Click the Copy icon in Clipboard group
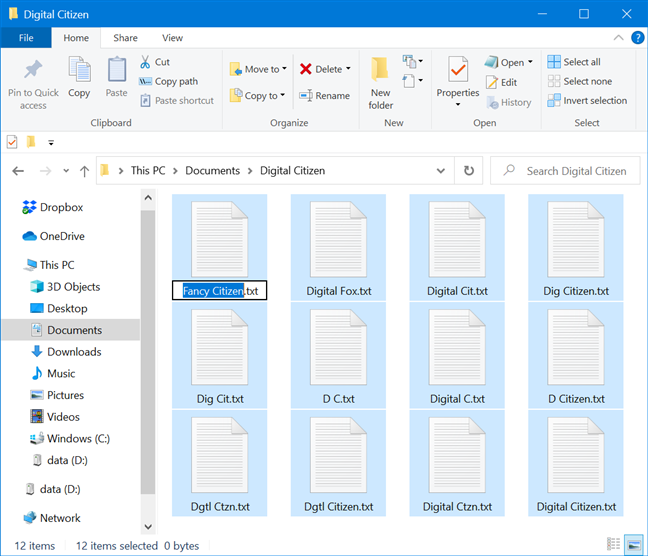This screenshot has height=556, width=648. pos(79,69)
